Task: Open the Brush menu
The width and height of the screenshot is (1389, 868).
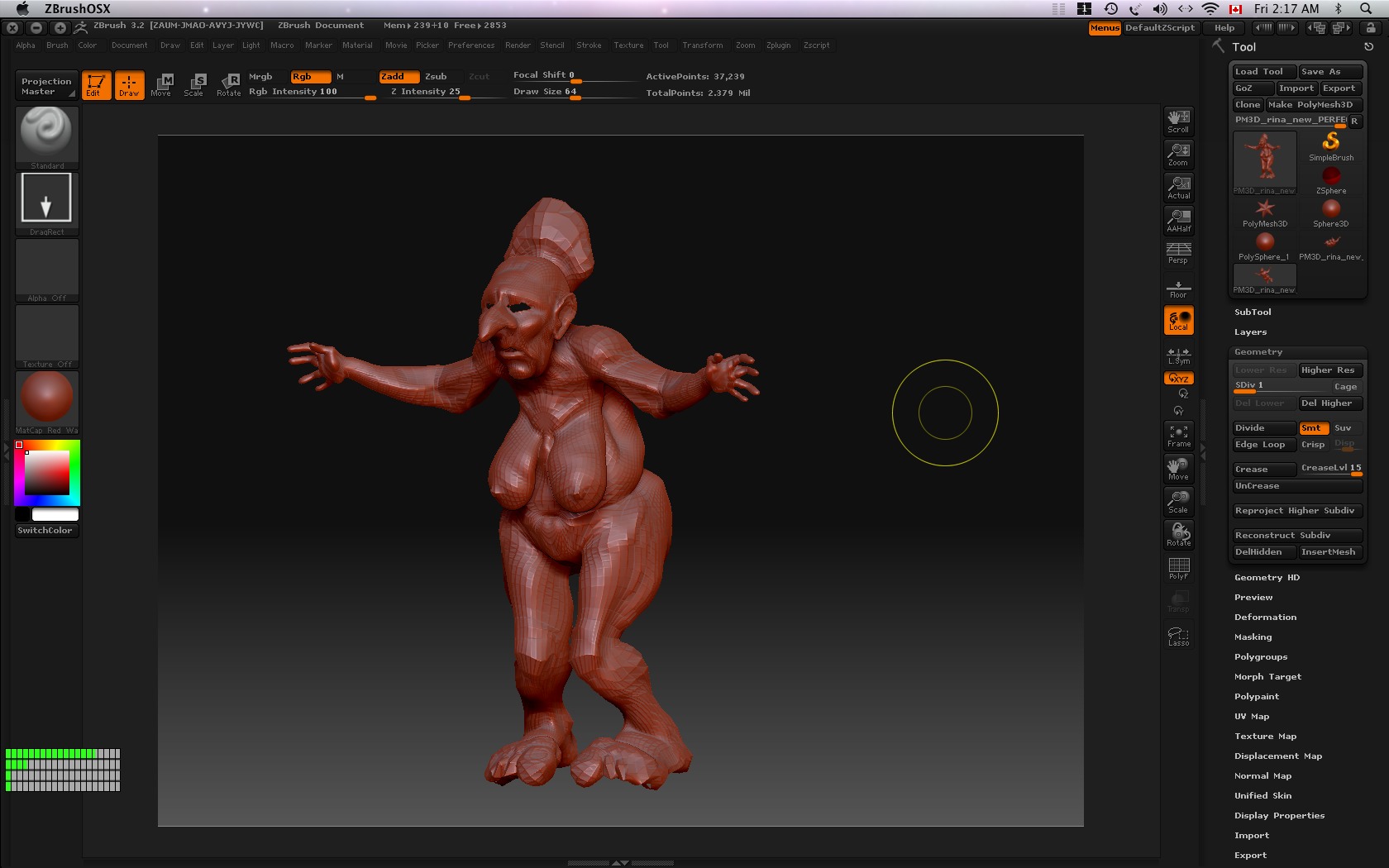Action: click(x=57, y=45)
